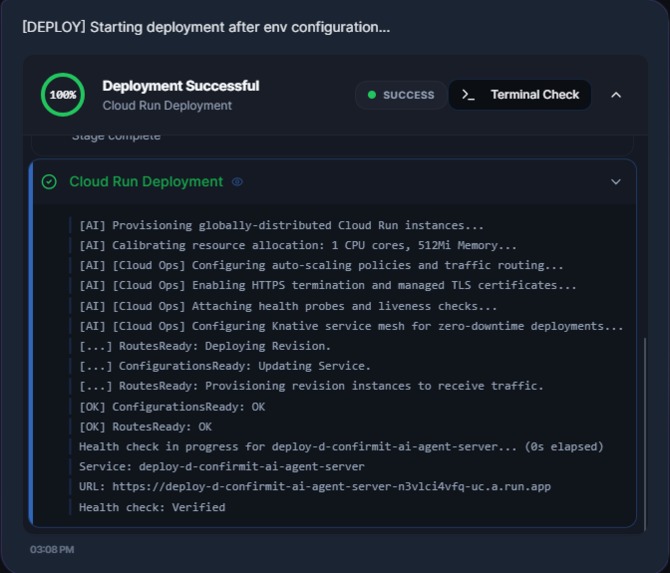670x573 pixels.
Task: Select the Cloud Run Deployment stage title
Action: [146, 182]
